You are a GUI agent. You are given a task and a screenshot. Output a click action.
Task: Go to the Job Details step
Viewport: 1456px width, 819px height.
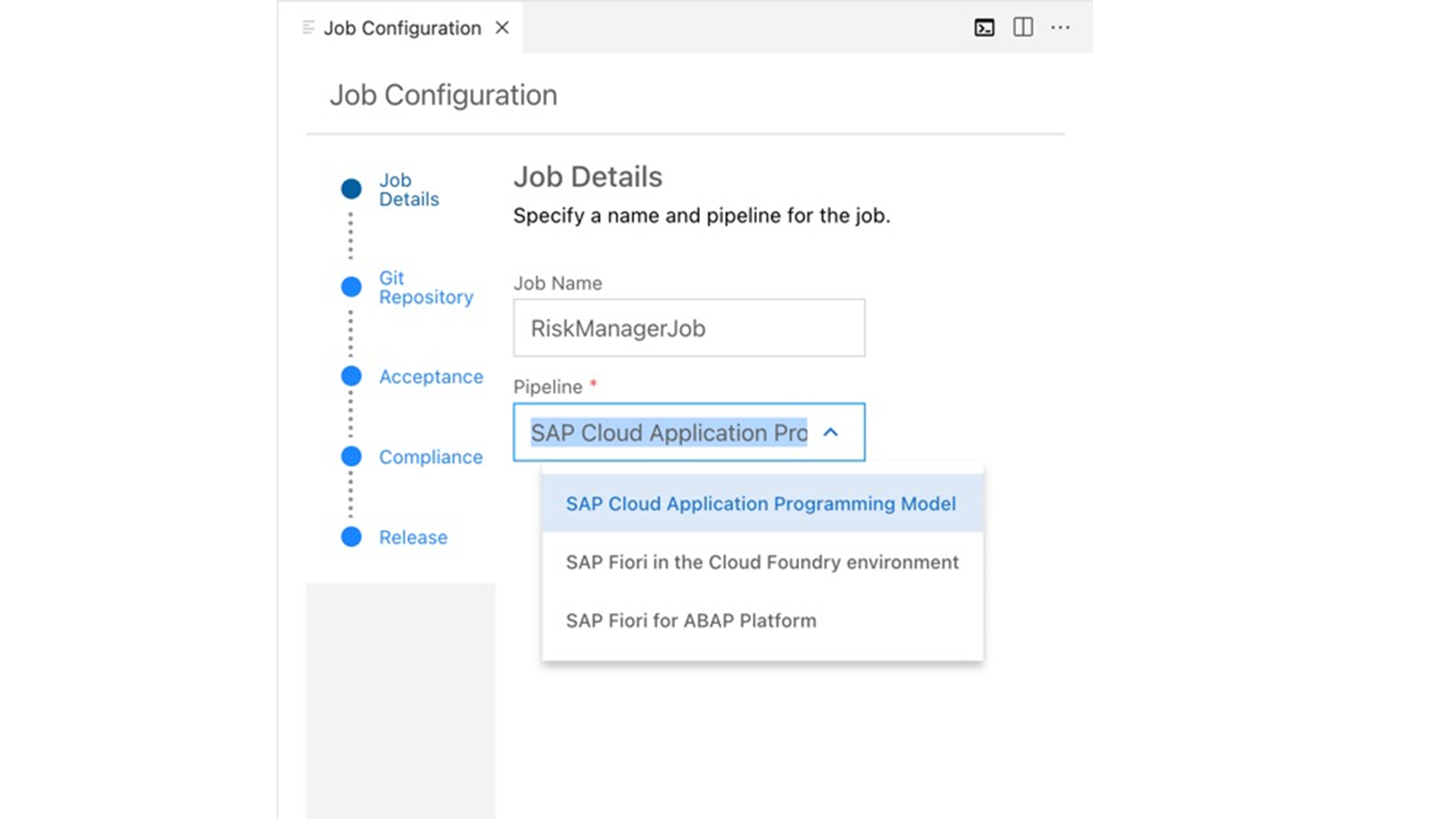[409, 189]
